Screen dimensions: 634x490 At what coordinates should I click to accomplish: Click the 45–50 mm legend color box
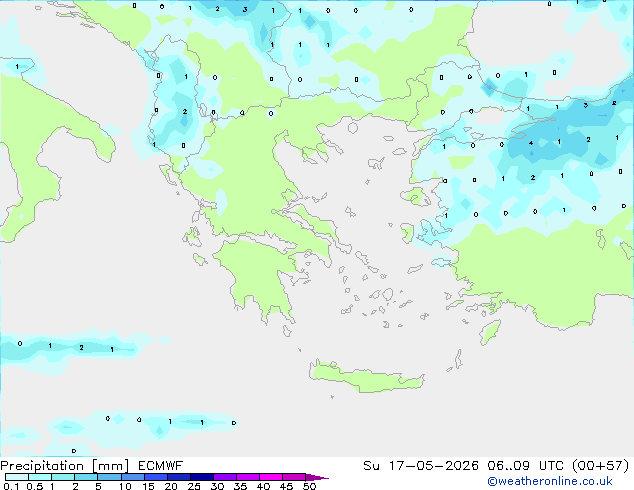pos(294,477)
